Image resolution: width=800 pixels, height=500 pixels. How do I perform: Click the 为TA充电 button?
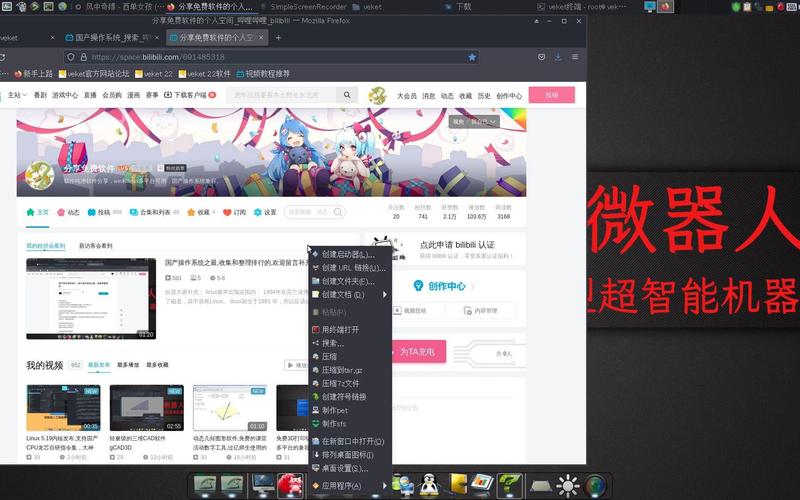tap(417, 352)
